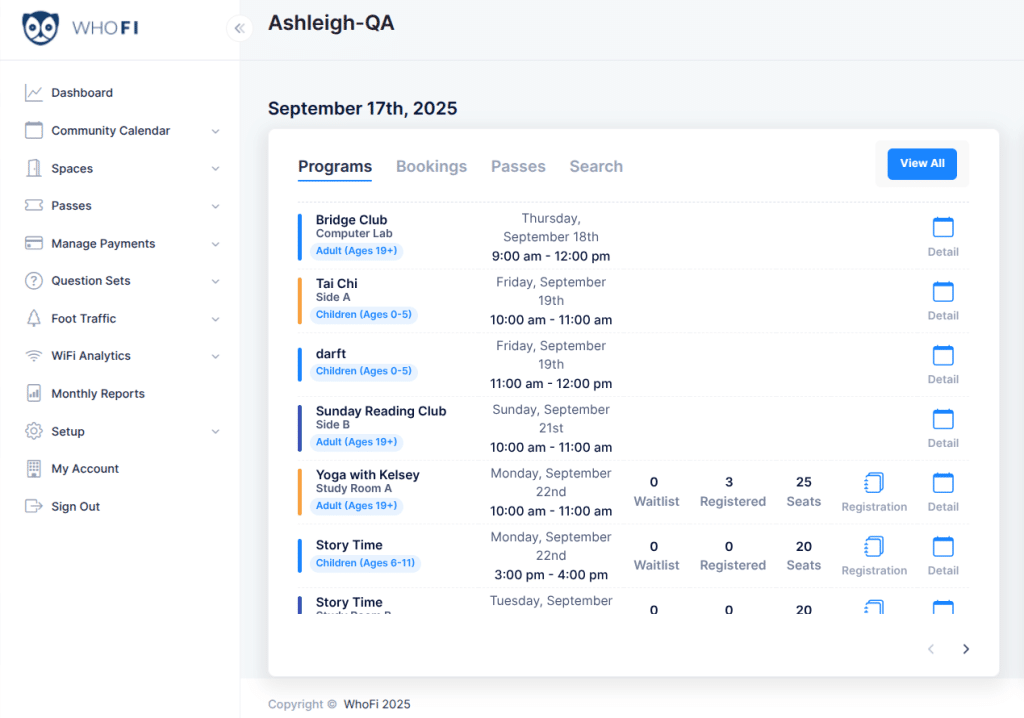Open Detail calendar icon for Bridge Club
Viewport: 1024px width, 718px height.
click(x=943, y=228)
